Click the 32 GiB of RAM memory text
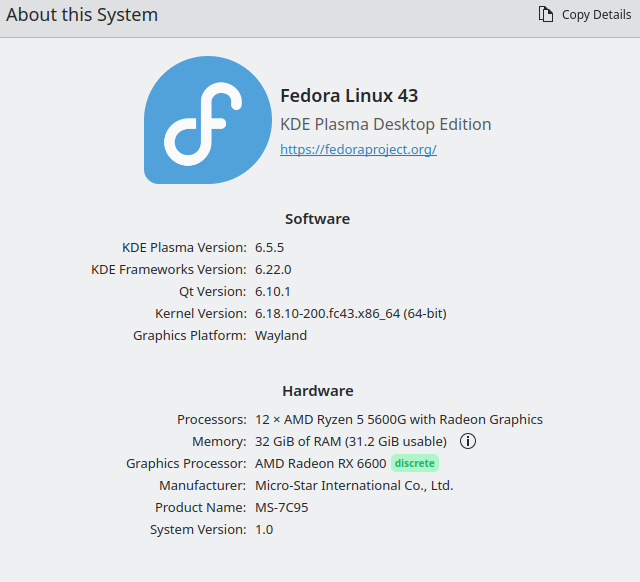640x582 pixels. tap(351, 442)
